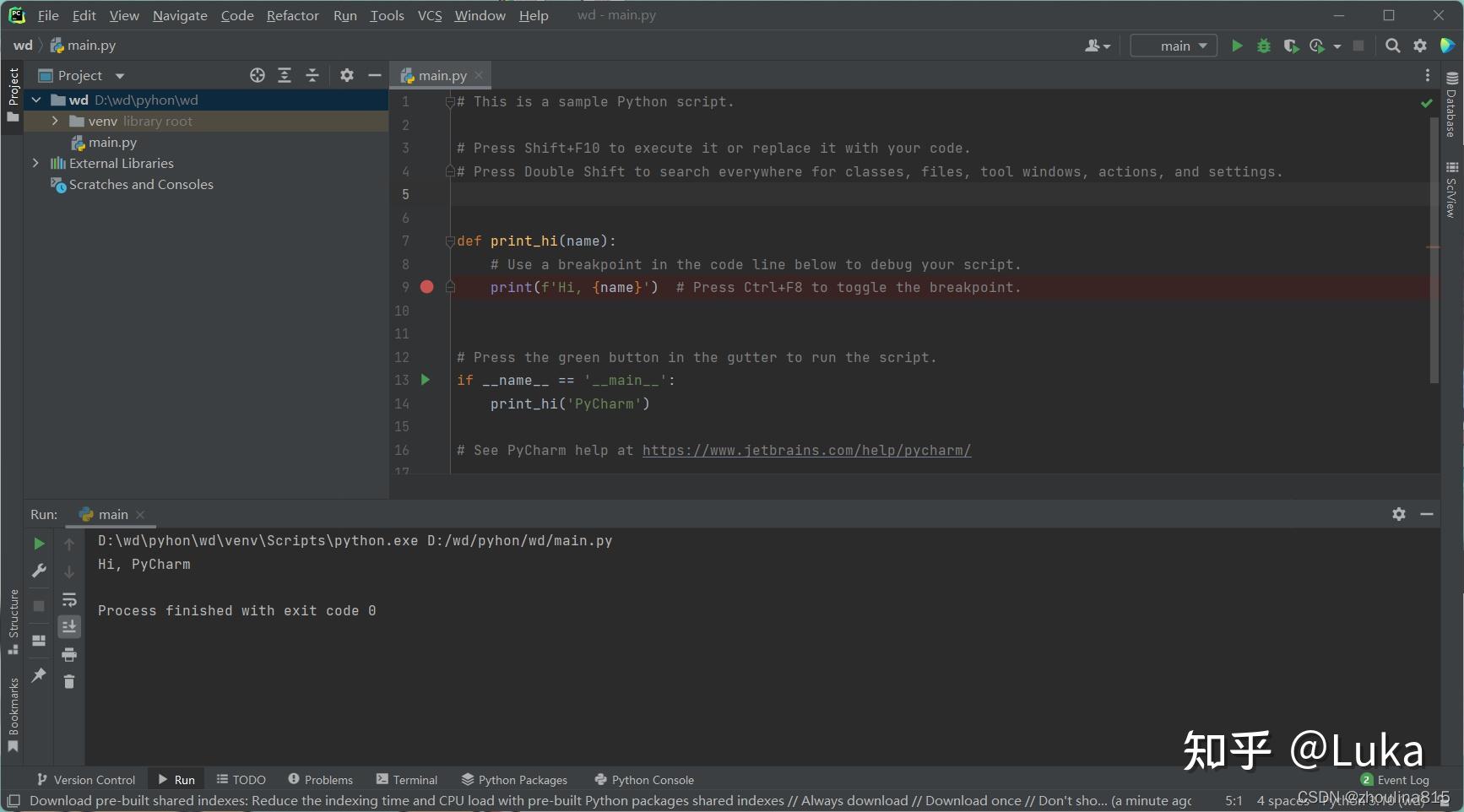Hide the Run tool window
1464x812 pixels.
[1427, 514]
